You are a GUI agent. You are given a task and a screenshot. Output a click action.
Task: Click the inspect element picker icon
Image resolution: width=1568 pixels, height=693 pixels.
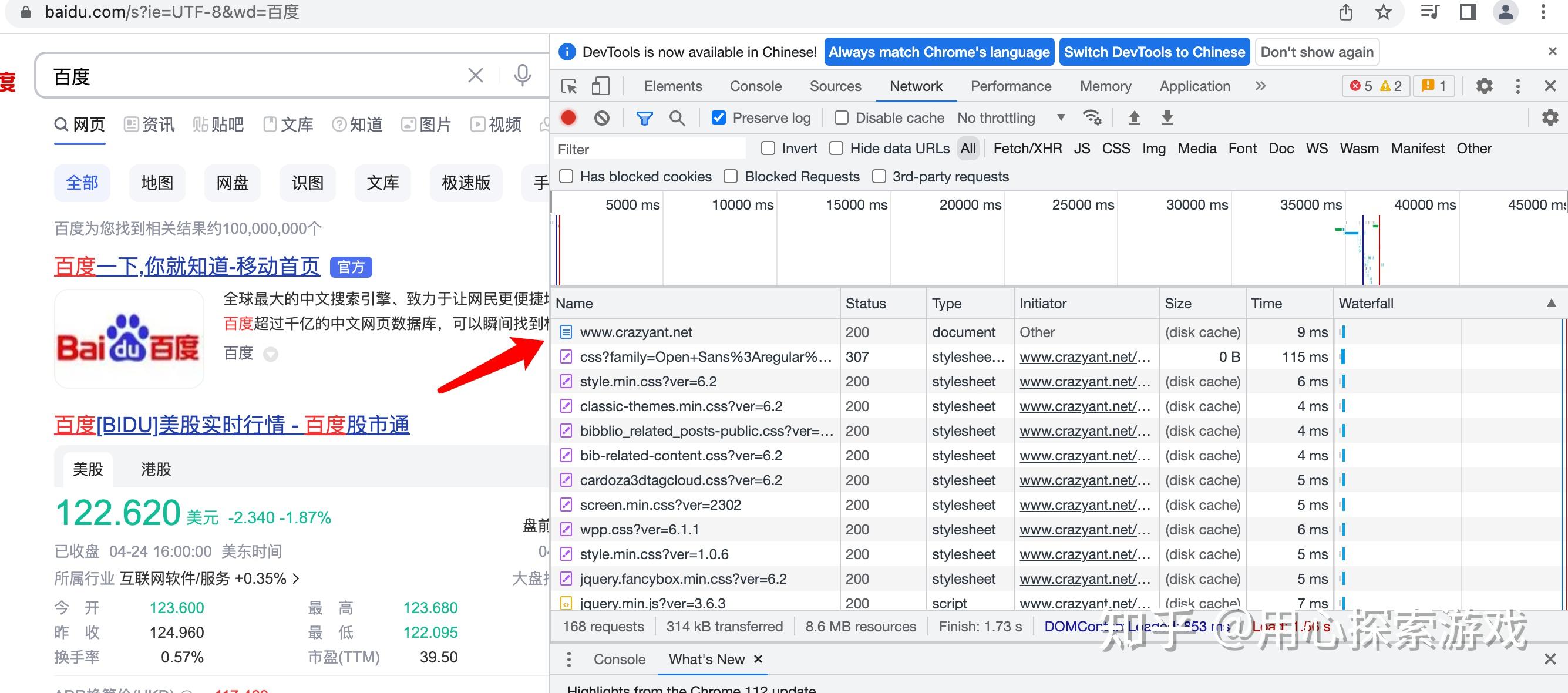(x=569, y=86)
